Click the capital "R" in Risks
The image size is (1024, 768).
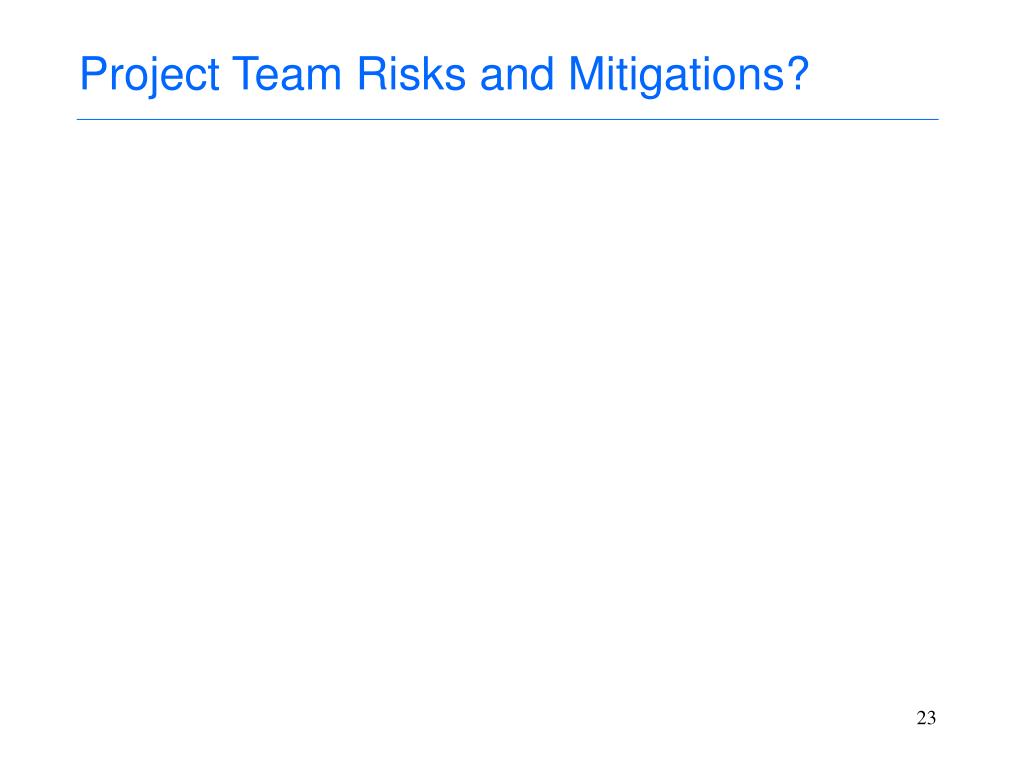click(372, 73)
